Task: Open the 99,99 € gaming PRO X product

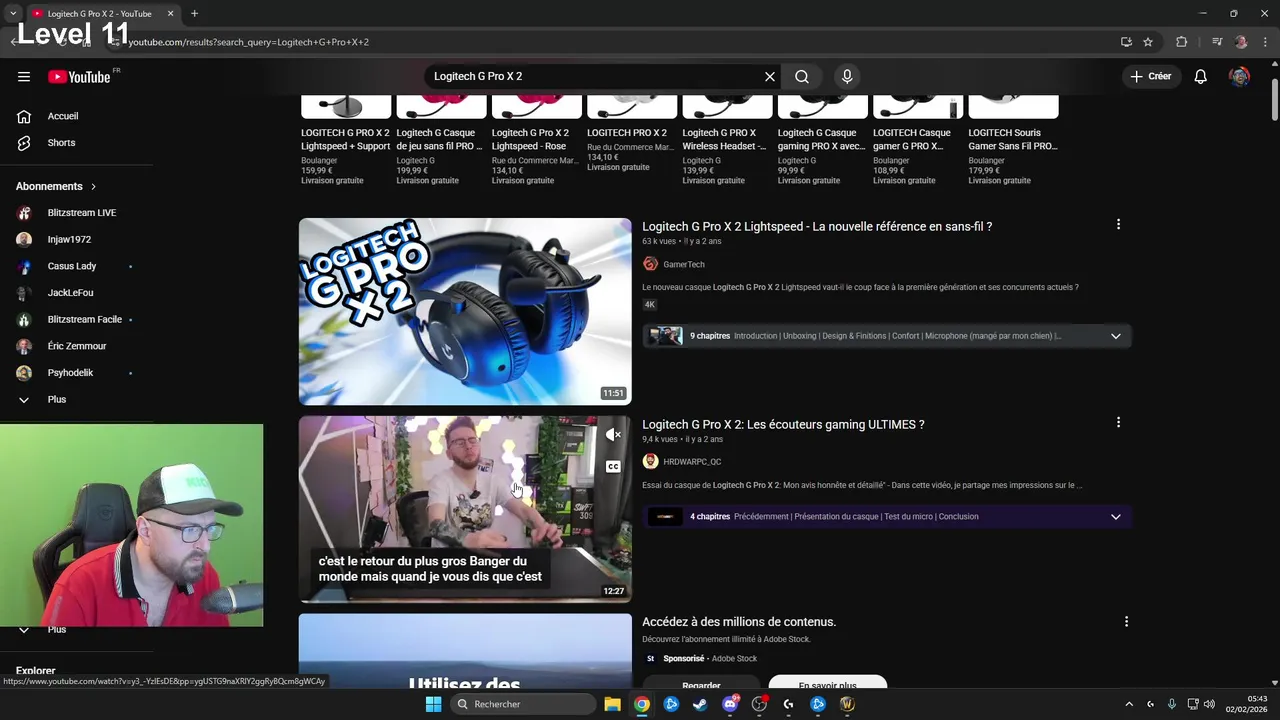Action: coord(822,141)
